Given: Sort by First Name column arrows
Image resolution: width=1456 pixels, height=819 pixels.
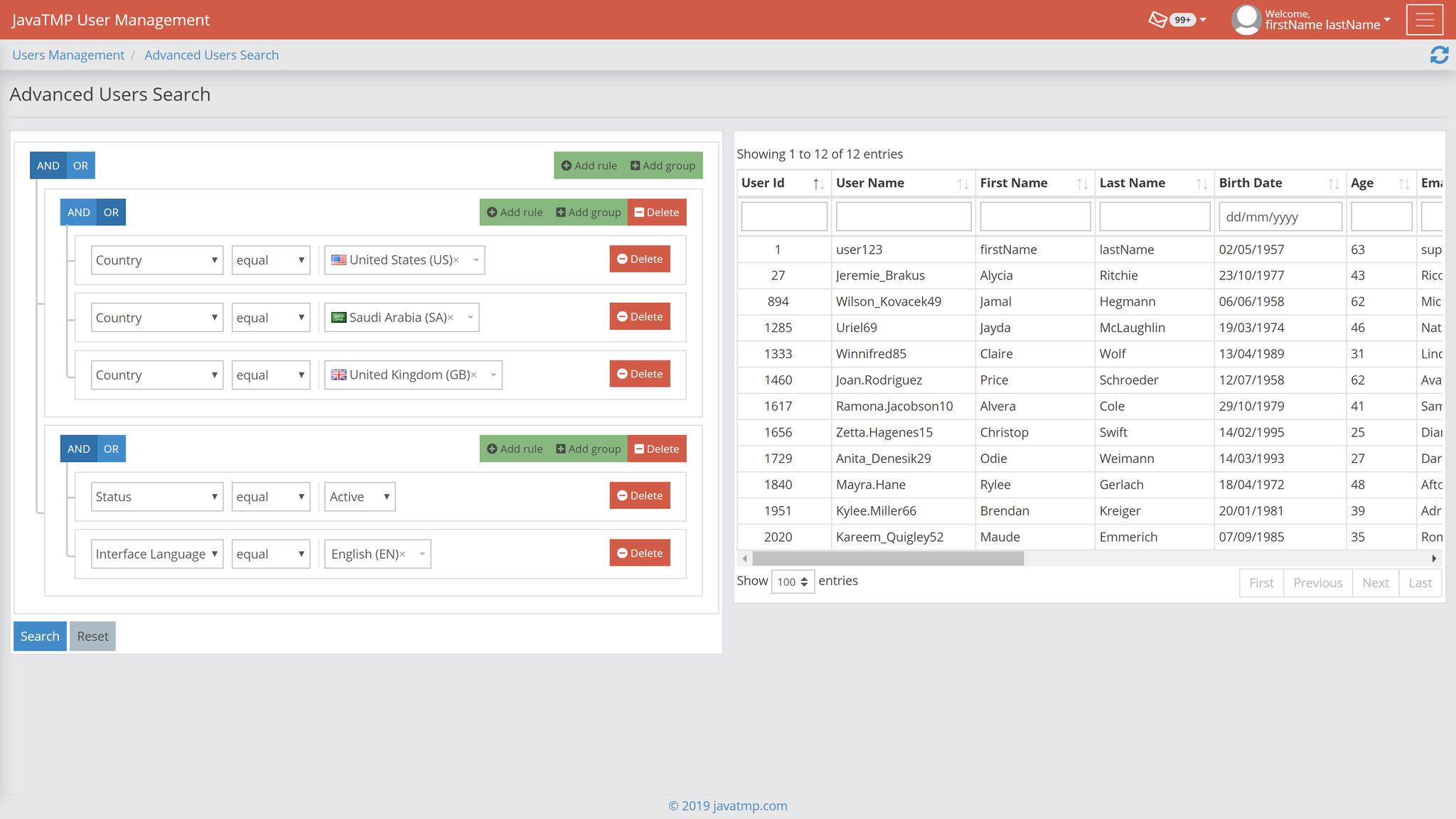Looking at the screenshot, I should [1082, 183].
